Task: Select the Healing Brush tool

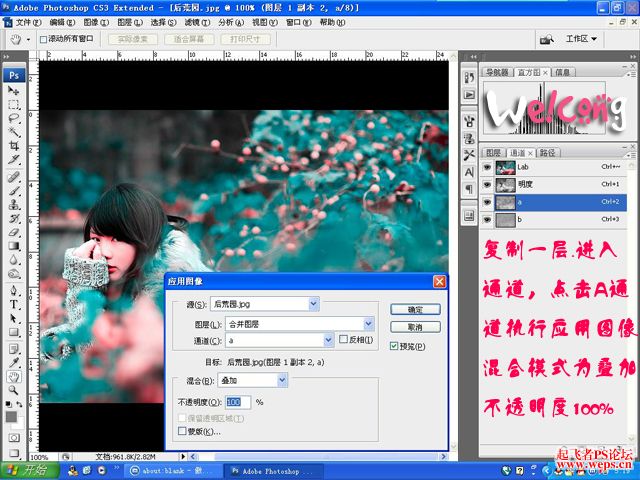Action: [x=14, y=176]
